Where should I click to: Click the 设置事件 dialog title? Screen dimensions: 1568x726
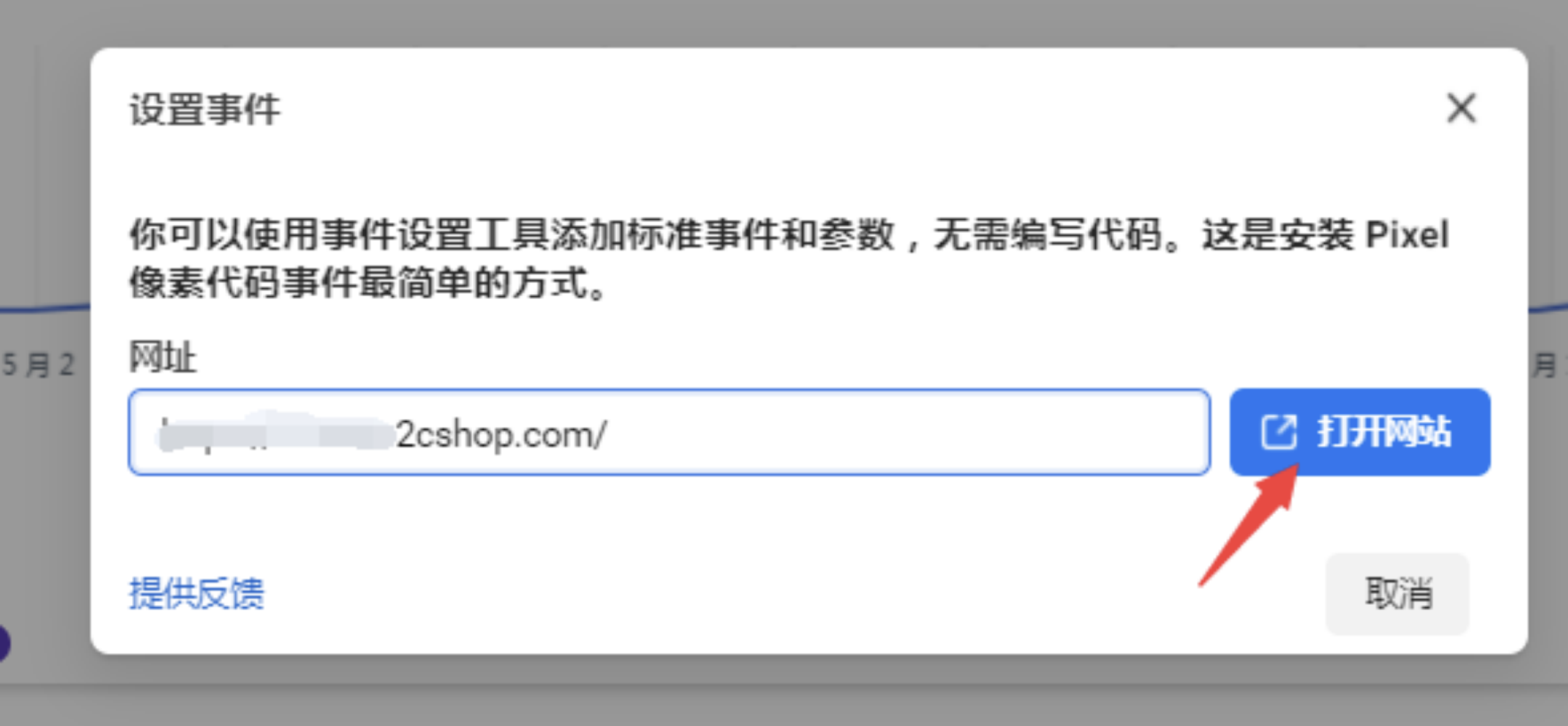pyautogui.click(x=205, y=110)
